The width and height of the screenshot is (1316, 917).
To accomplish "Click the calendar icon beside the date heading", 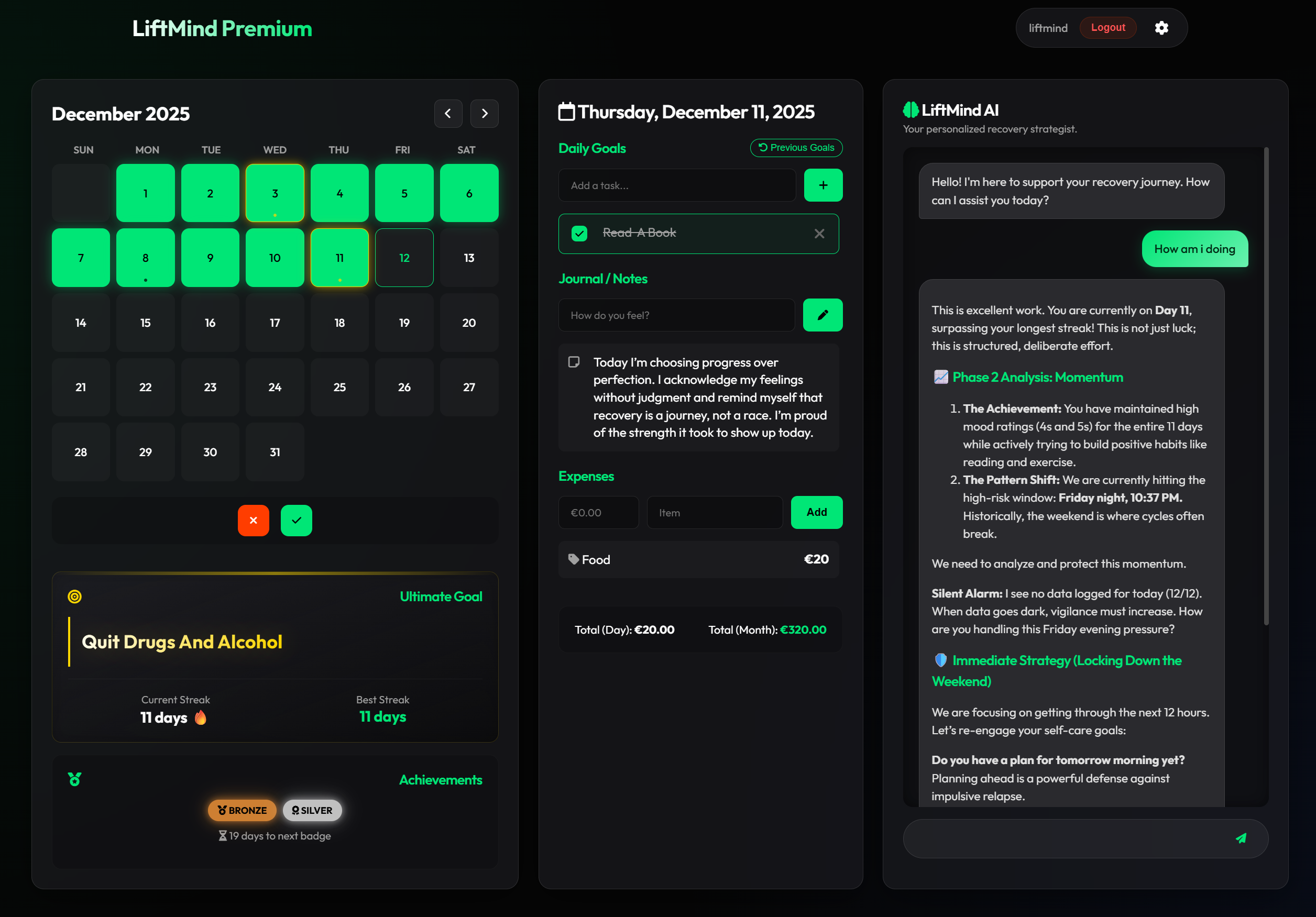I will [566, 112].
